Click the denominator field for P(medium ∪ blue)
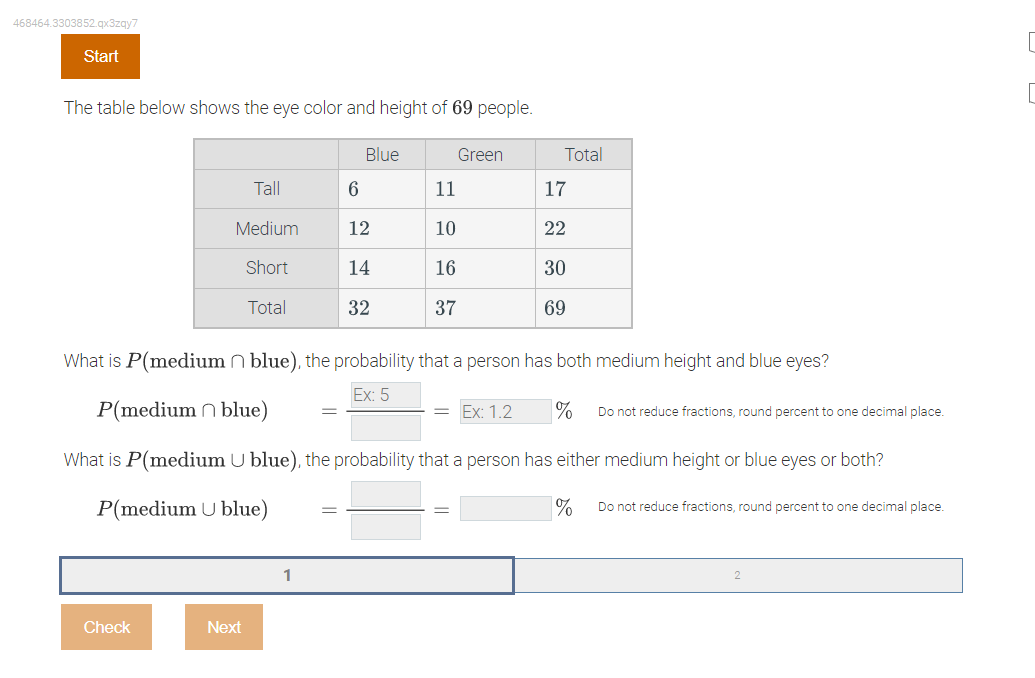 pos(385,525)
